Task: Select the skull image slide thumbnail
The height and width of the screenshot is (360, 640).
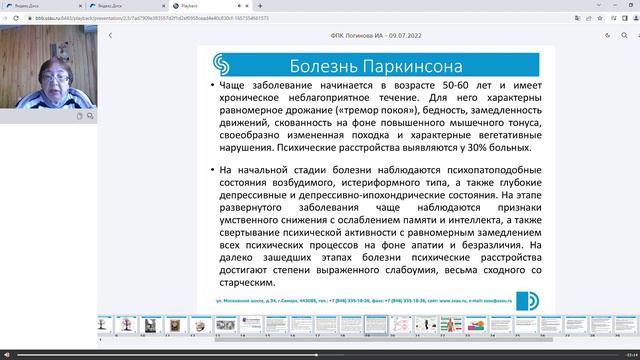Action: click(x=200, y=325)
